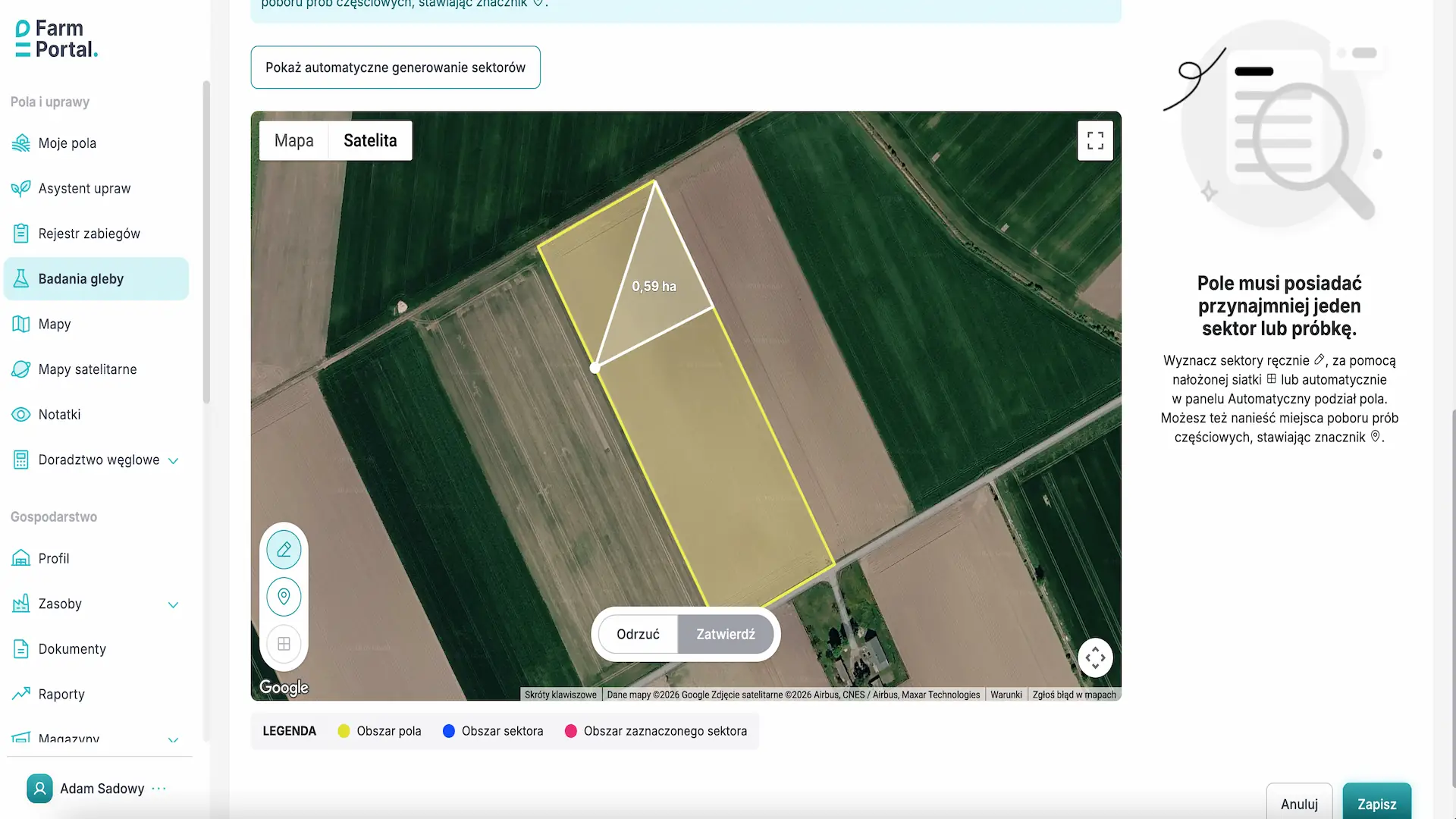Open Skróty klawiszowe map link

coord(560,695)
